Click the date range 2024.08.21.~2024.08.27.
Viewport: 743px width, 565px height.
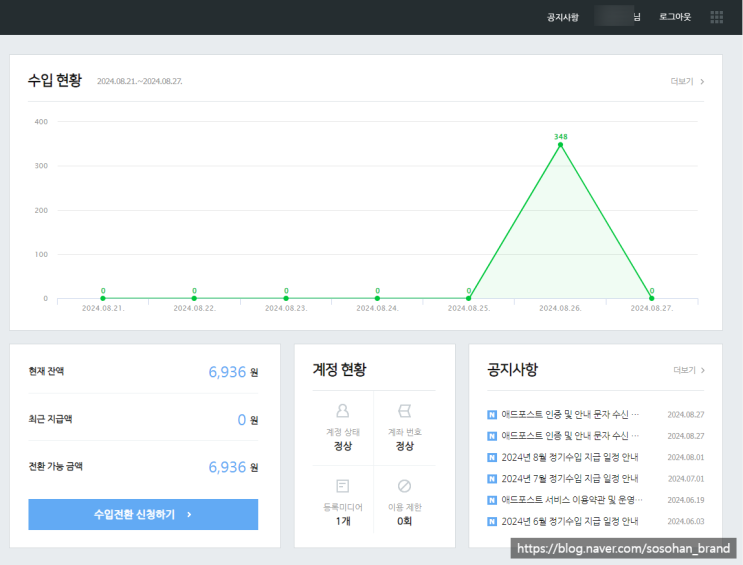pos(140,82)
